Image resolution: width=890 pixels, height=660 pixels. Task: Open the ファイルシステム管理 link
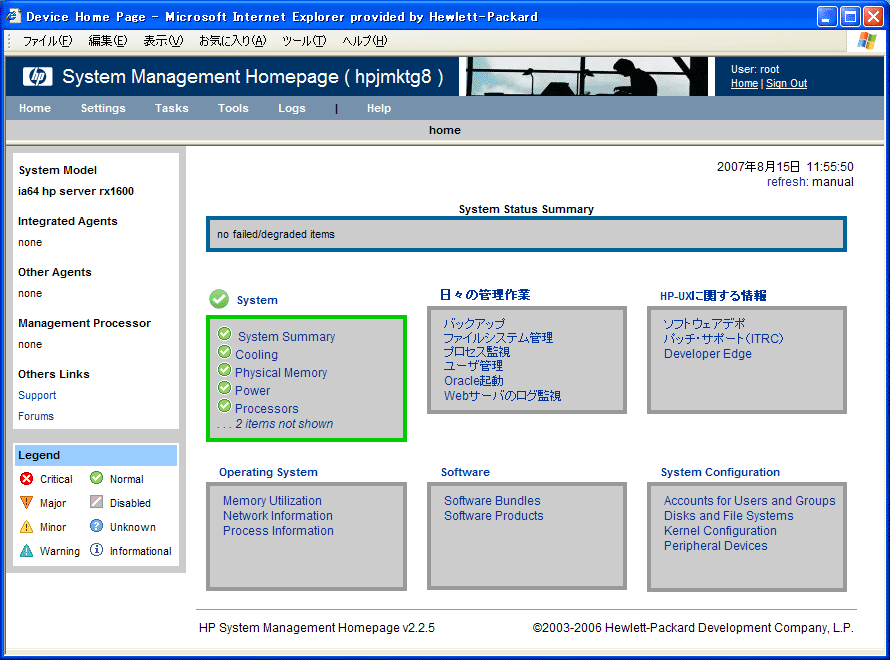click(x=498, y=338)
